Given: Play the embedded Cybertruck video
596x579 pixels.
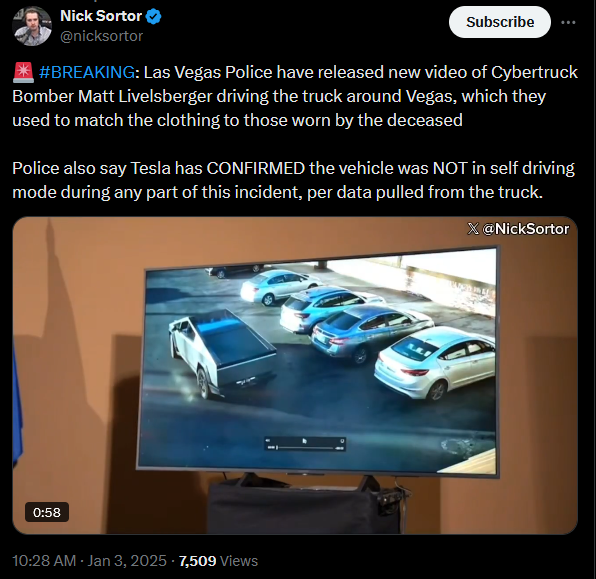Looking at the screenshot, I should pos(295,375).
